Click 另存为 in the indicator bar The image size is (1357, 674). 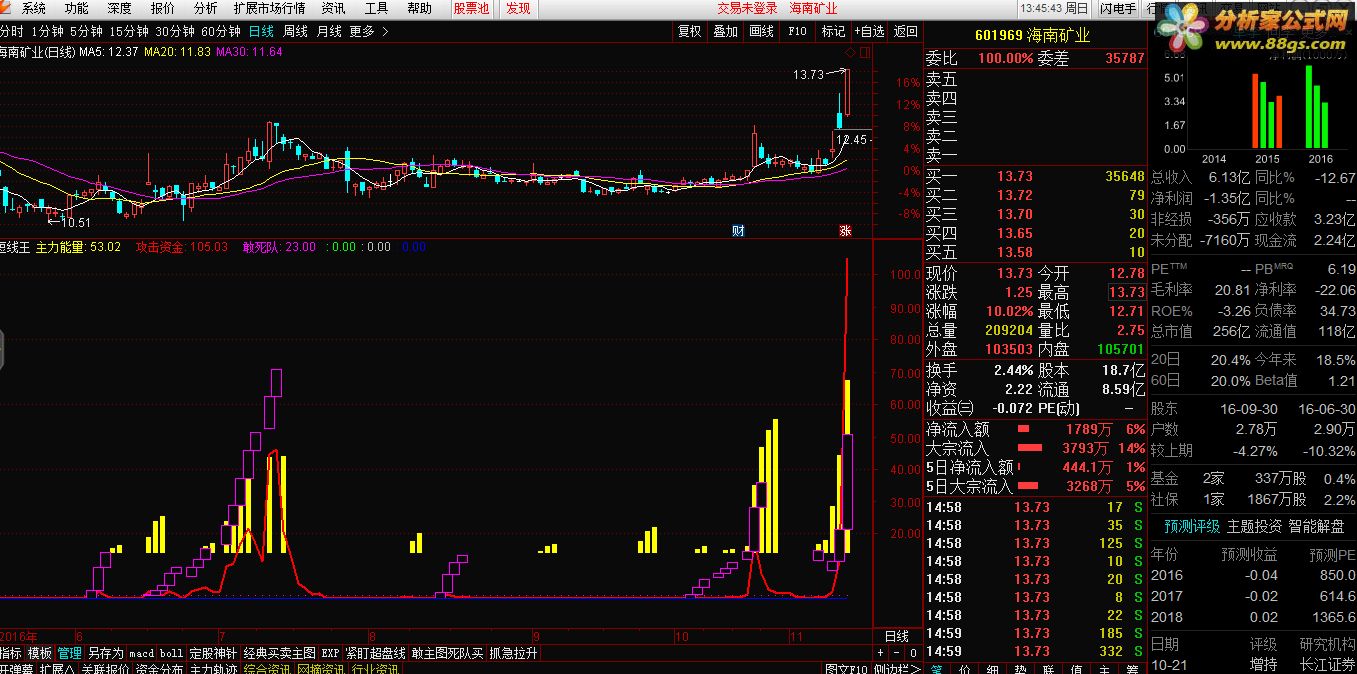(x=105, y=653)
